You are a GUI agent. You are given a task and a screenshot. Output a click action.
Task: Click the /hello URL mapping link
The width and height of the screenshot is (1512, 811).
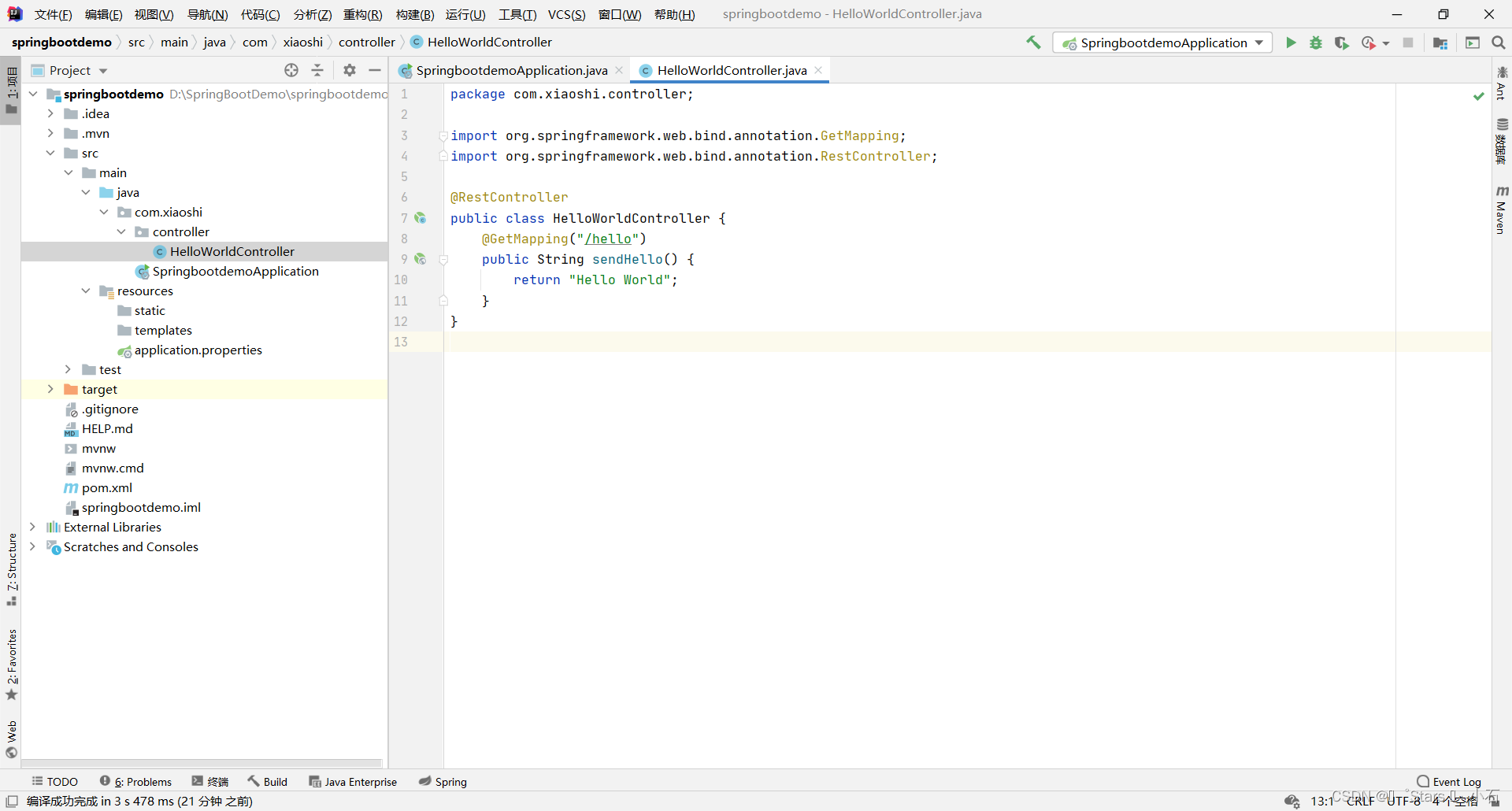click(x=608, y=239)
